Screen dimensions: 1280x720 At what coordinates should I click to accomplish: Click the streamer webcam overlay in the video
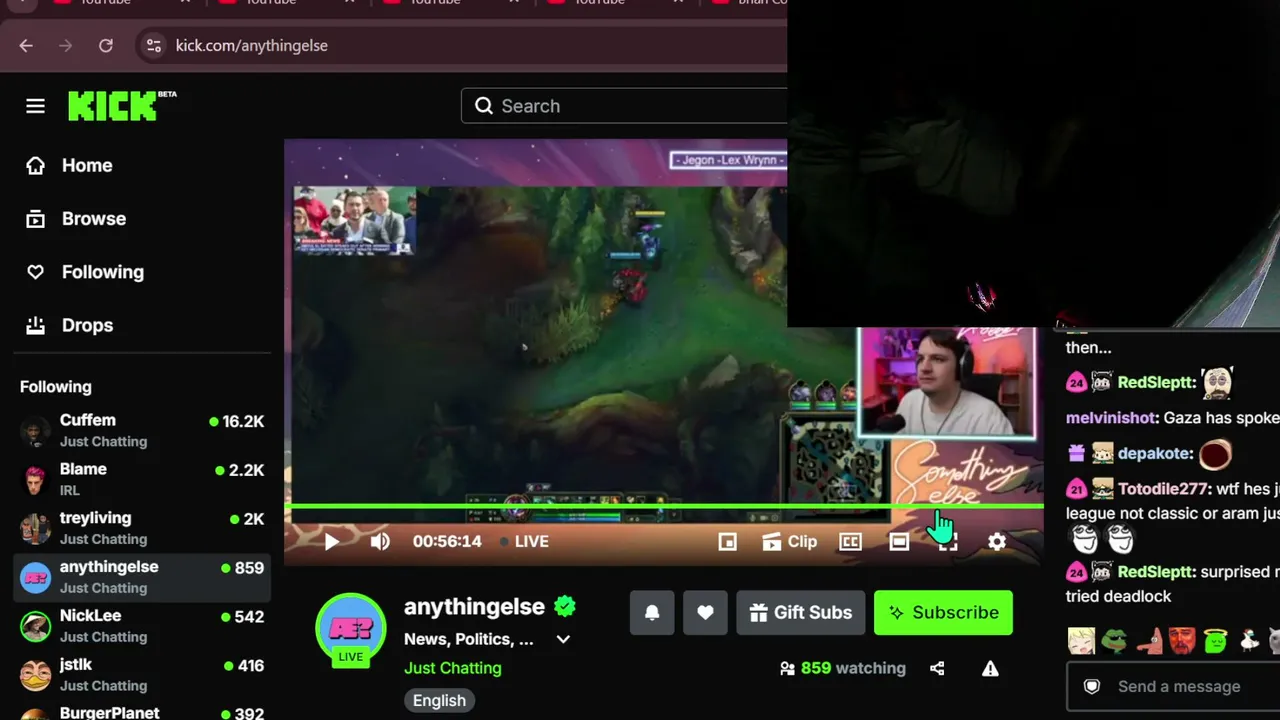tap(947, 382)
